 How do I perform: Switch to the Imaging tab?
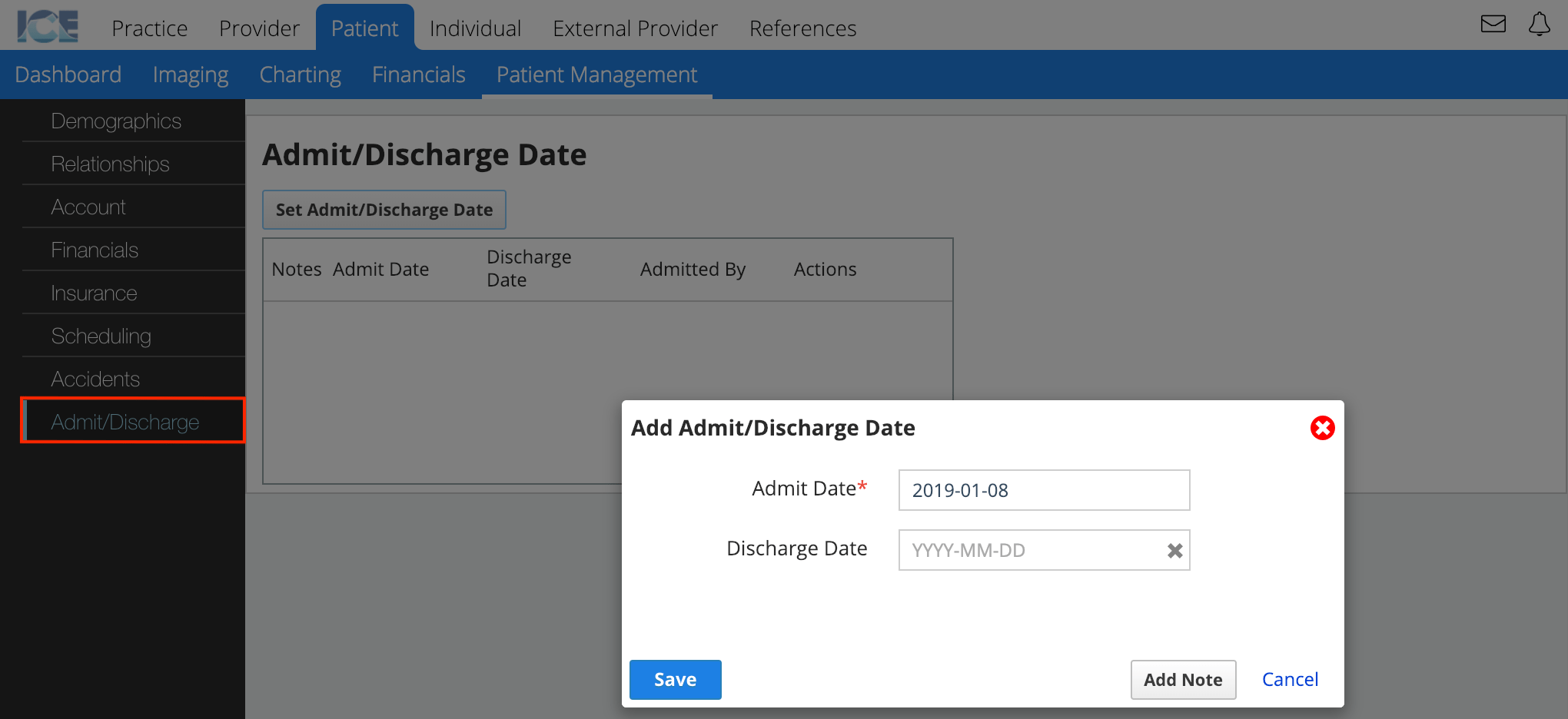pos(191,75)
